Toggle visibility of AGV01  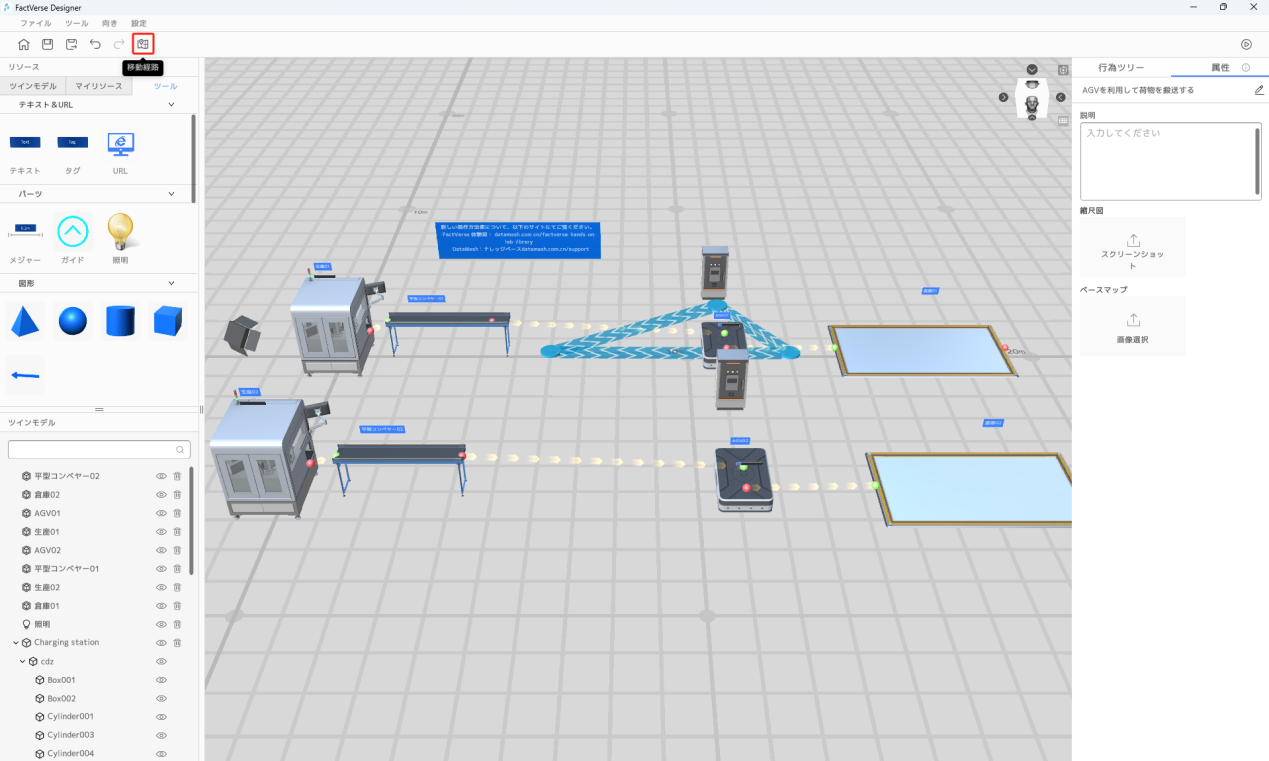pyautogui.click(x=161, y=513)
